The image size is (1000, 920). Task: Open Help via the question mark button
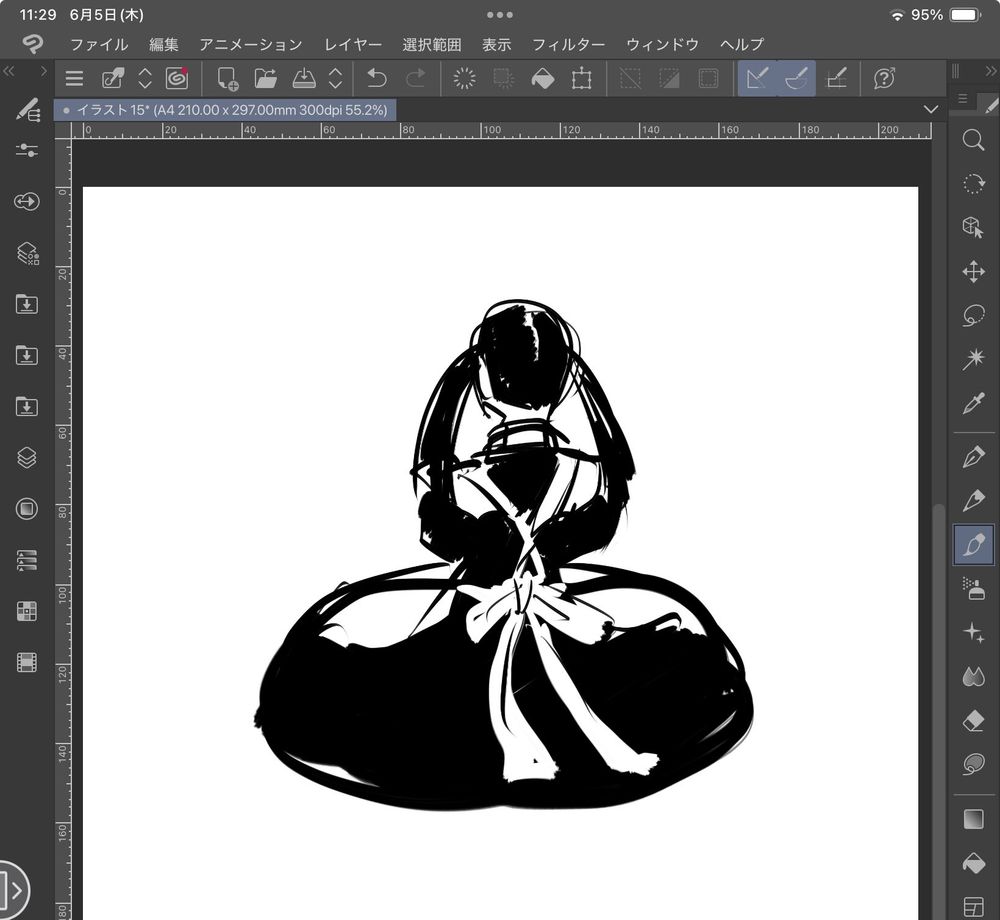[x=885, y=78]
